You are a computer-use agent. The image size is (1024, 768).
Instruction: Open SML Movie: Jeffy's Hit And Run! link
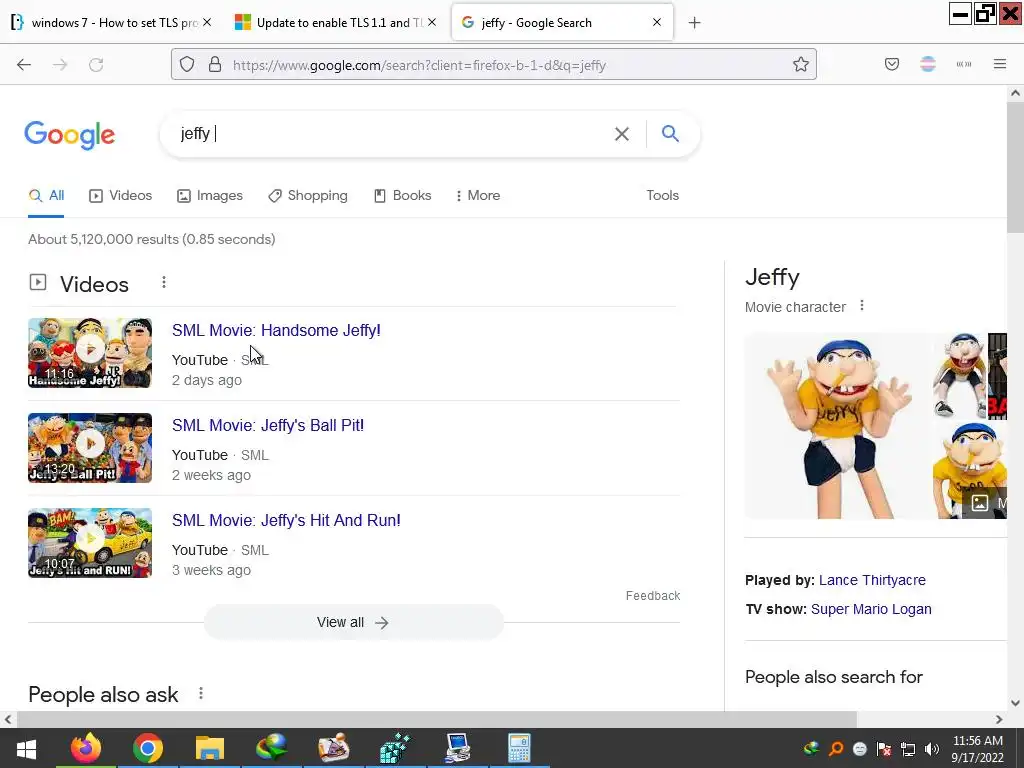point(286,520)
